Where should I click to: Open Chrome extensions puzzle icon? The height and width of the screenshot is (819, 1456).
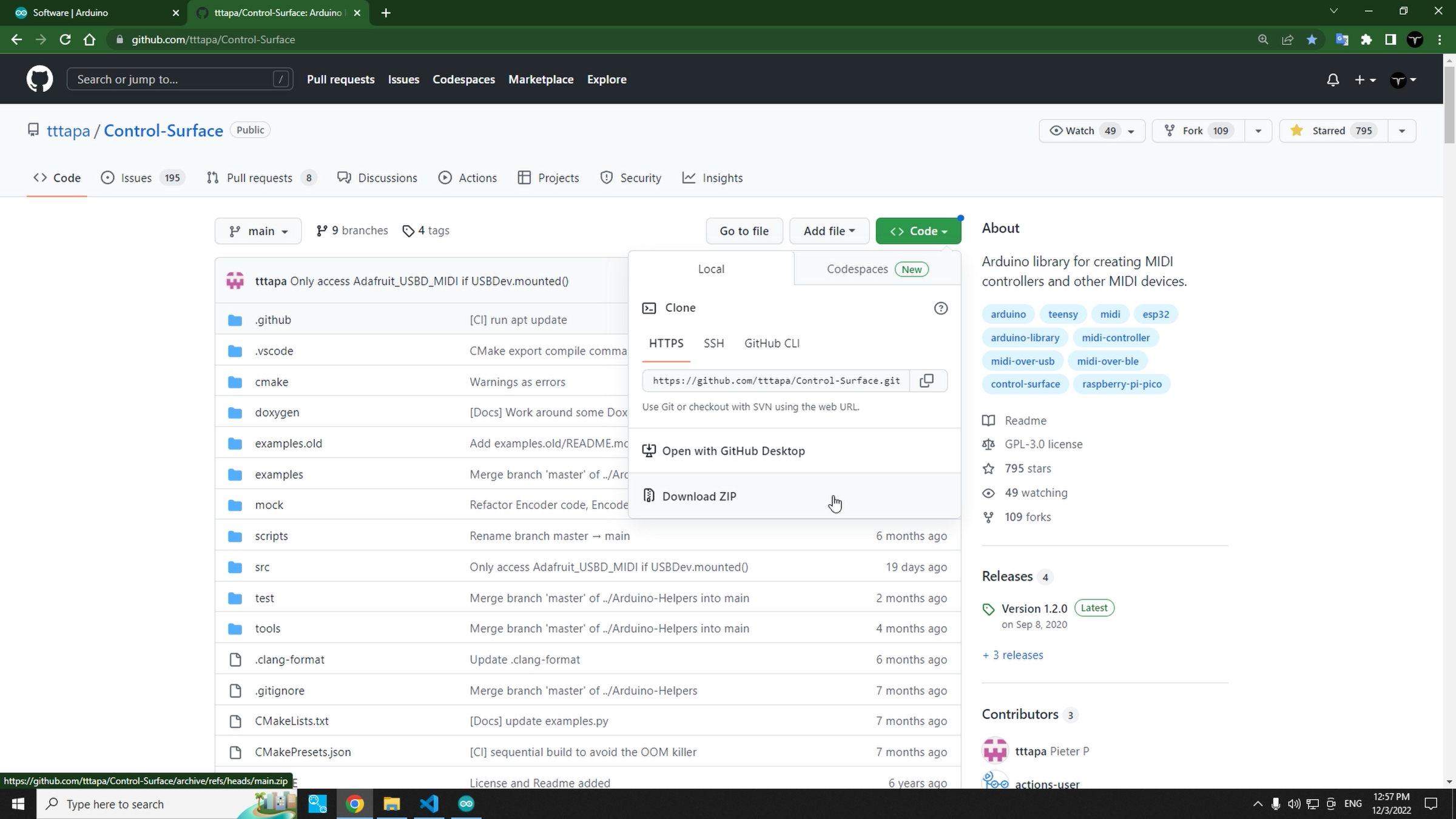(x=1366, y=39)
